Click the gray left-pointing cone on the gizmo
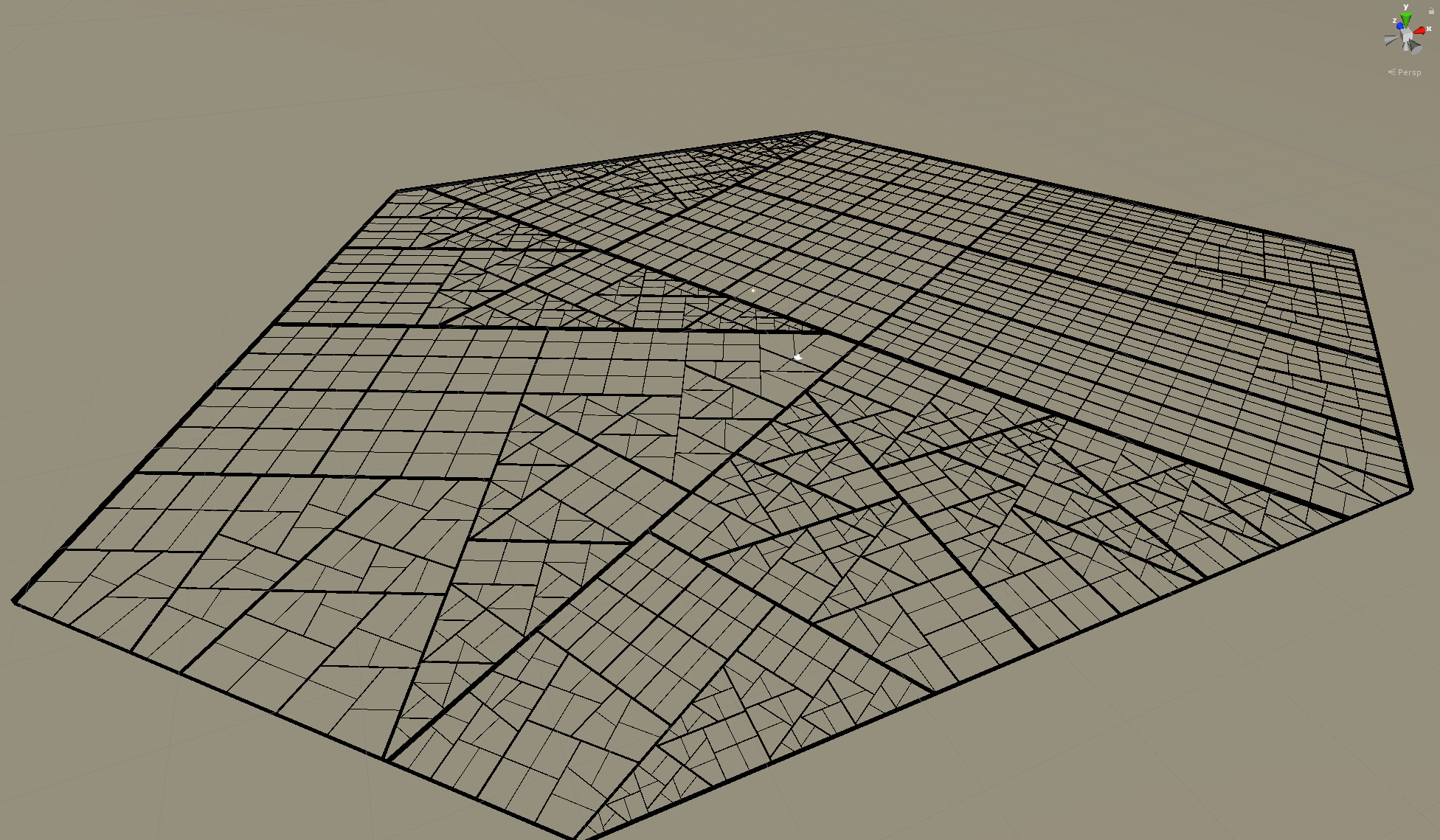 (1391, 40)
